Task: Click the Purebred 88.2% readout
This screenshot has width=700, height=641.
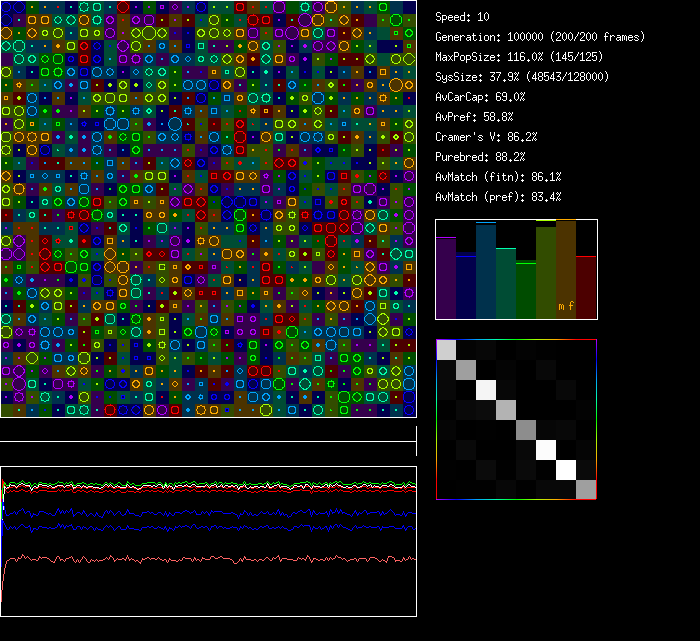Action: (x=480, y=157)
